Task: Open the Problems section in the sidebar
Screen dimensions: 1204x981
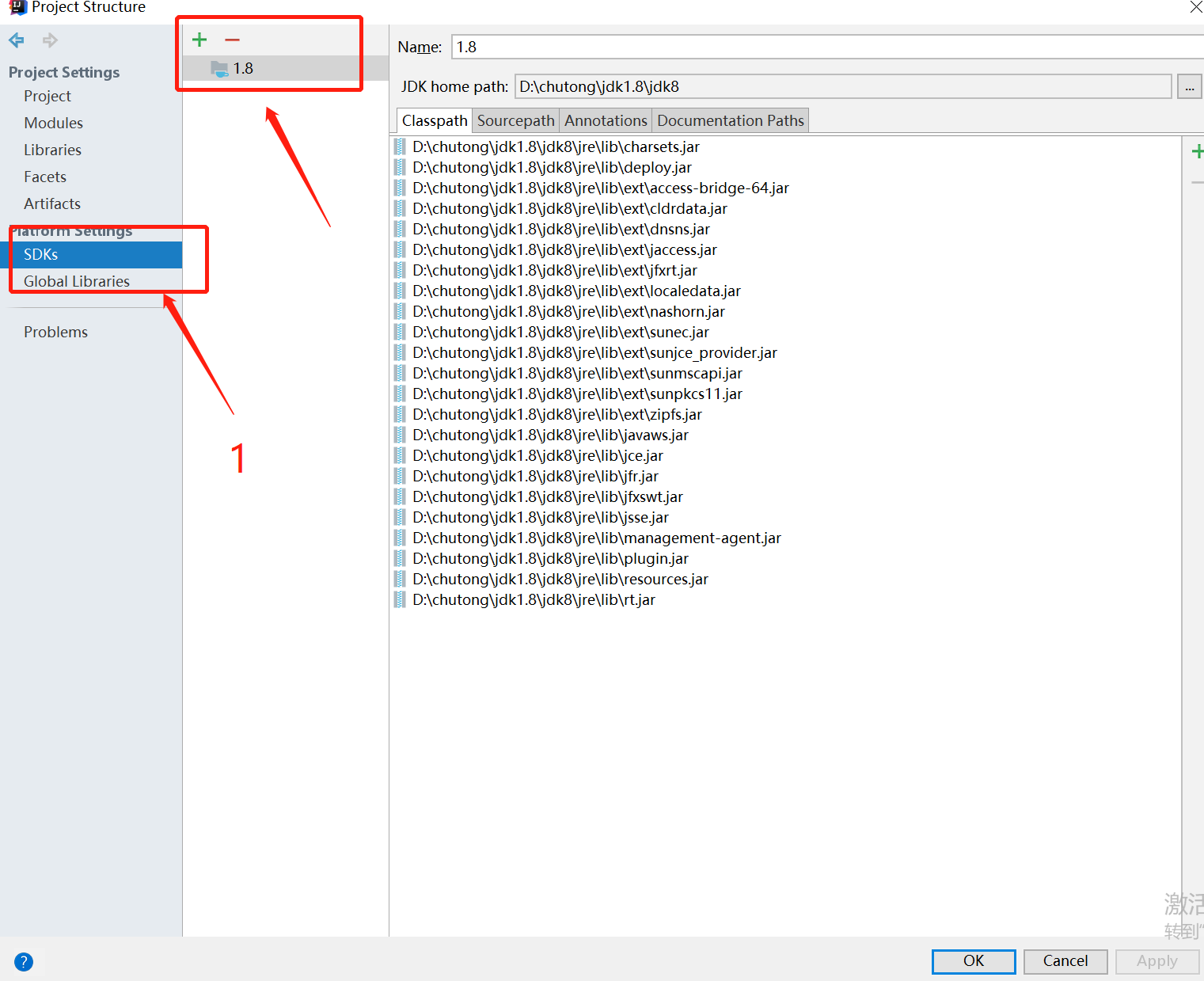Action: pyautogui.click(x=55, y=332)
